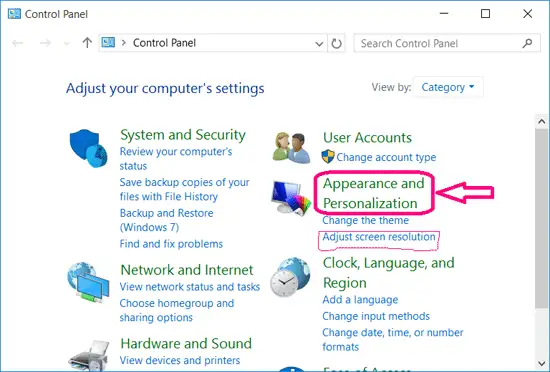Open Review your computer's status
550x372 pixels.
176,158
